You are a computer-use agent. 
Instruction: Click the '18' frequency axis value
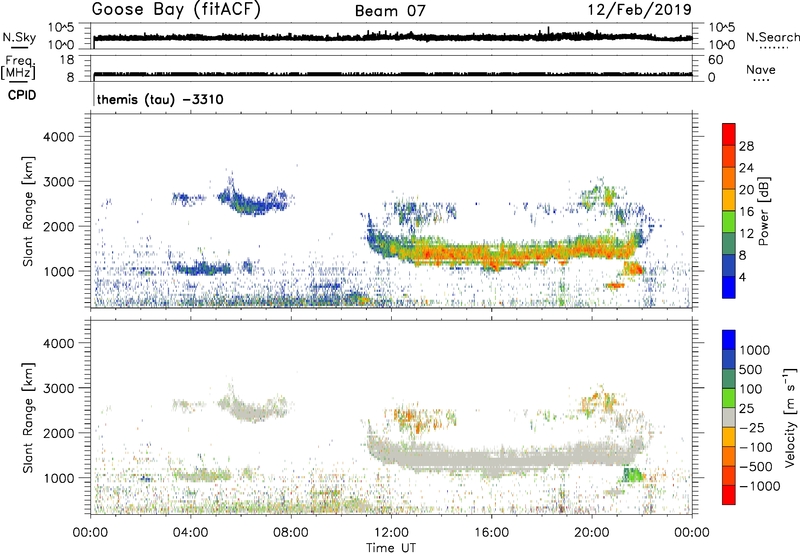[x=67, y=60]
